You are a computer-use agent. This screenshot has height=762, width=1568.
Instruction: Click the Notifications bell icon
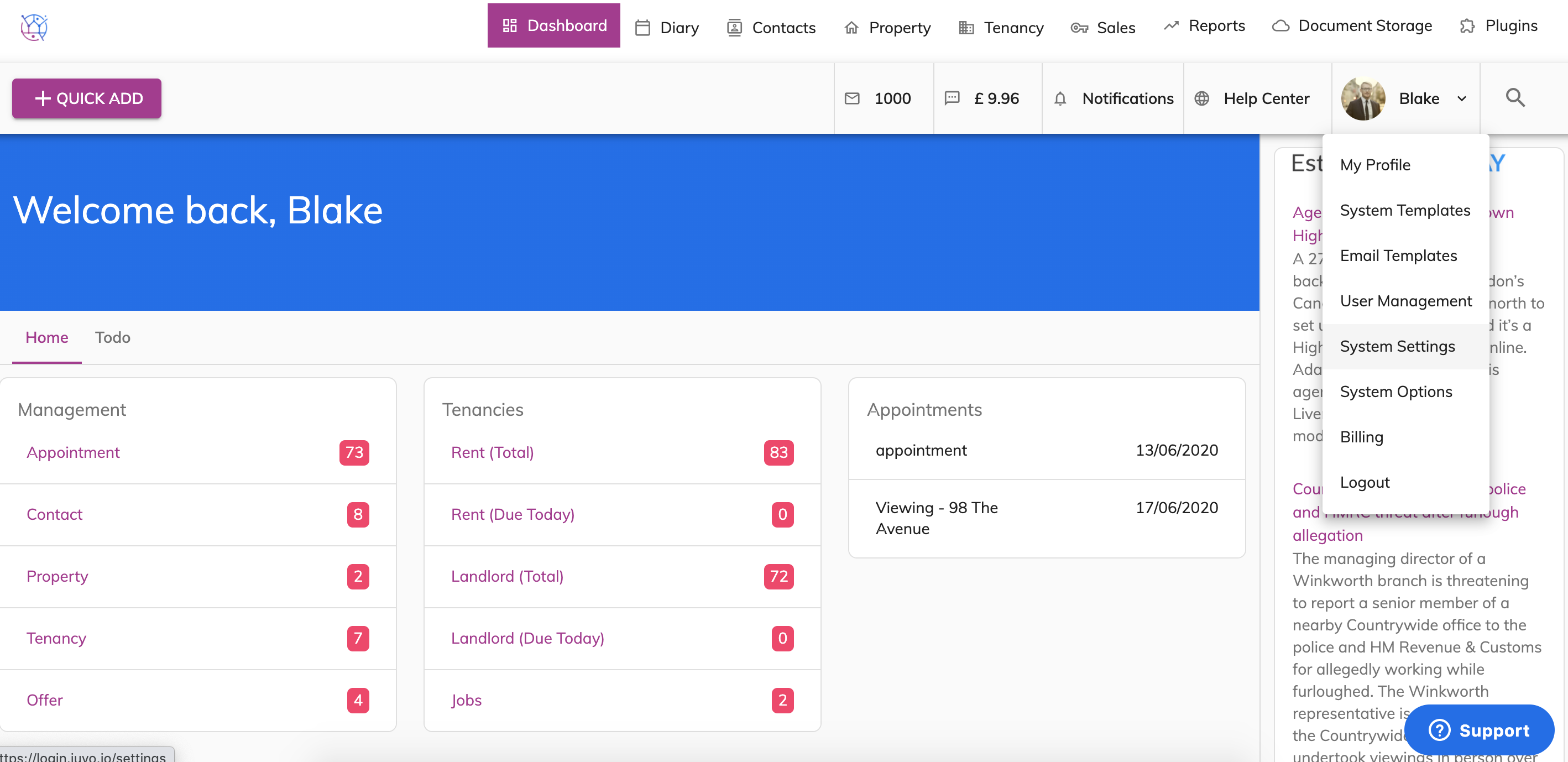1060,98
